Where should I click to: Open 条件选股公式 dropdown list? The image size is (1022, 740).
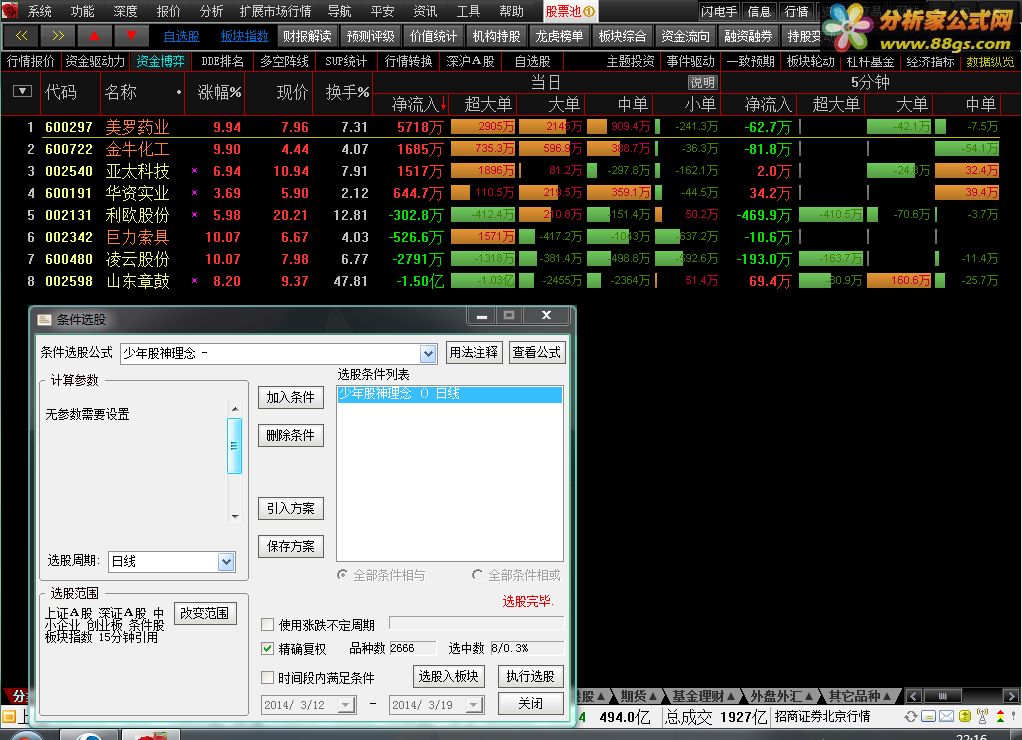[428, 353]
